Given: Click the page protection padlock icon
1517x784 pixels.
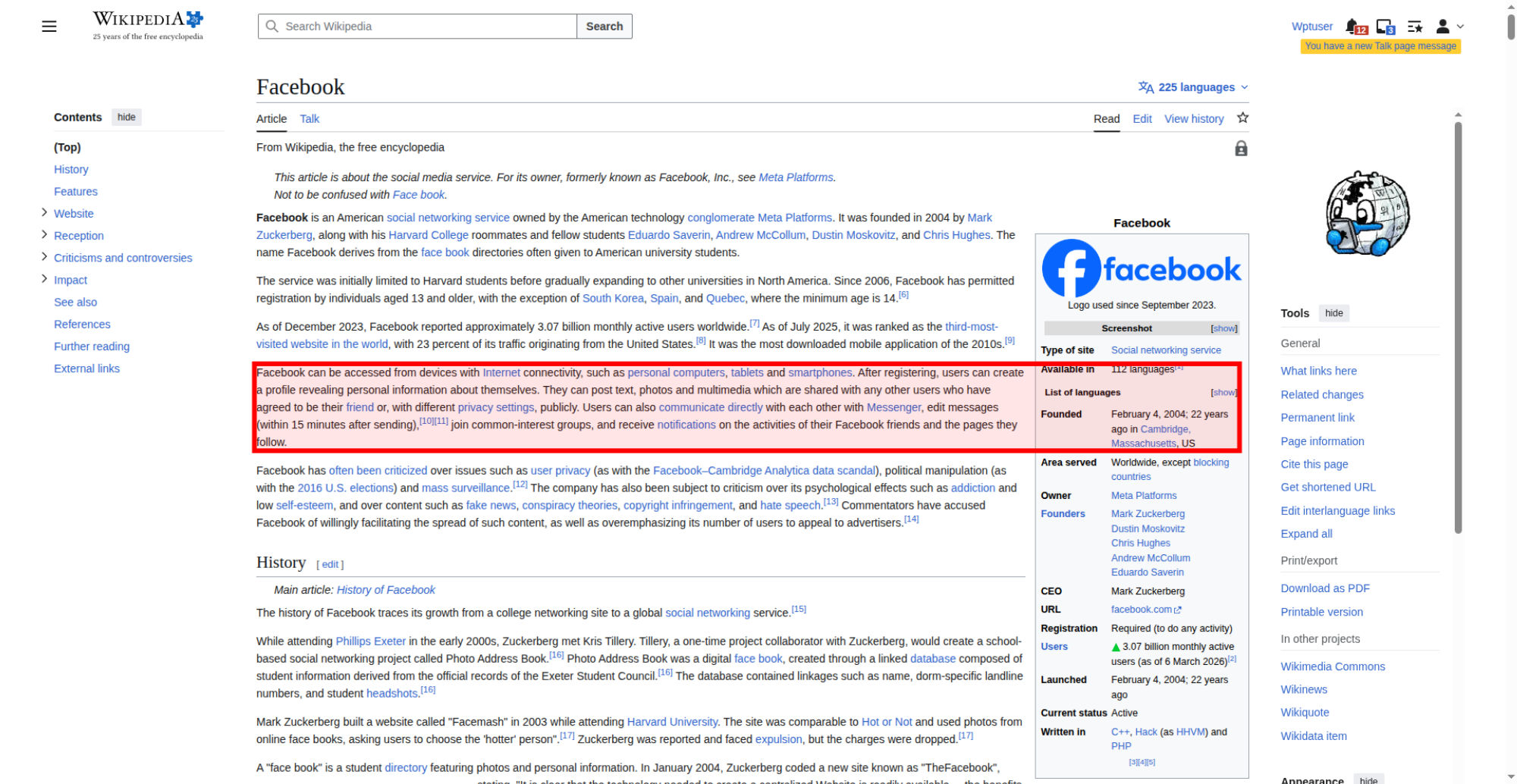Looking at the screenshot, I should [1241, 149].
